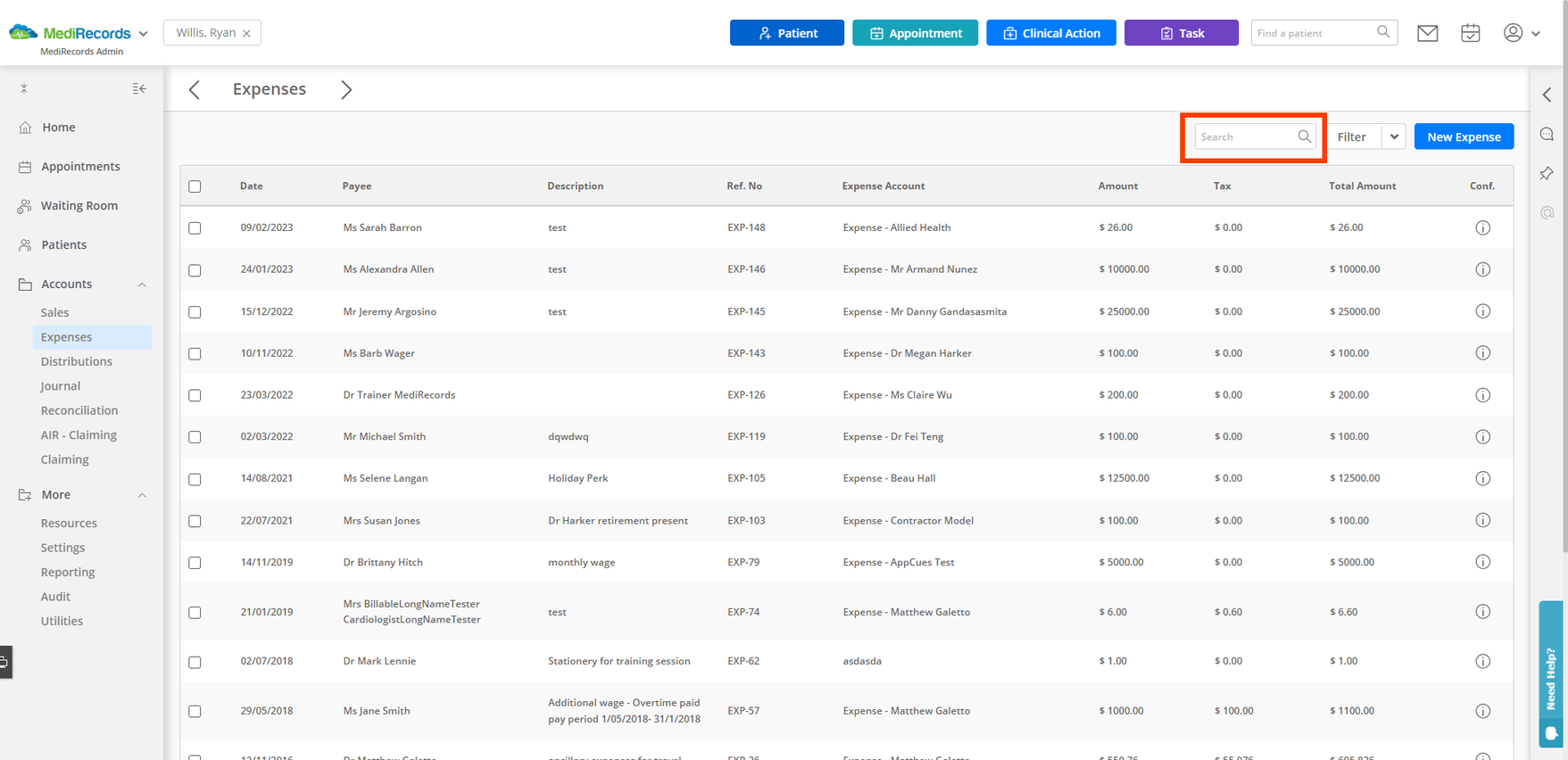Collapse the sidebar menu icon
The height and width of the screenshot is (760, 1568).
139,88
